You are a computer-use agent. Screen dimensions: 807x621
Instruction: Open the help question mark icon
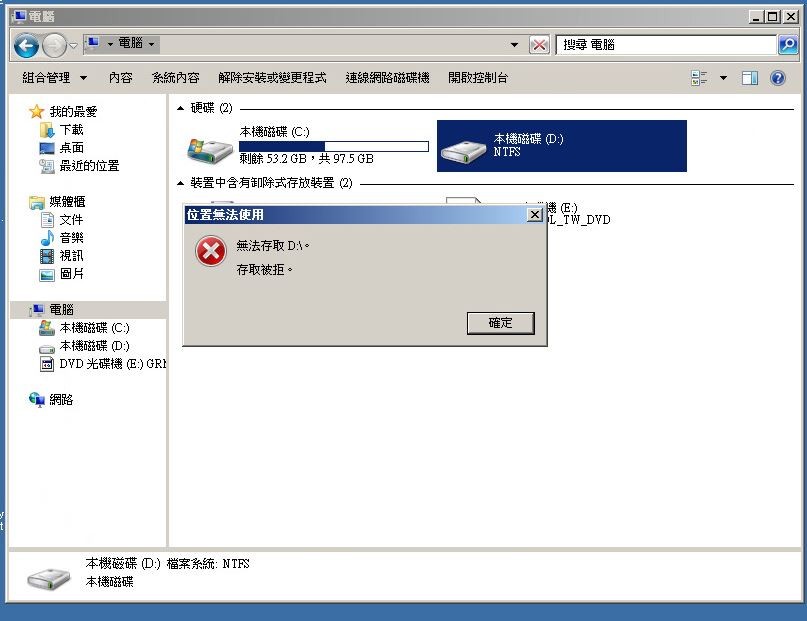tap(778, 78)
